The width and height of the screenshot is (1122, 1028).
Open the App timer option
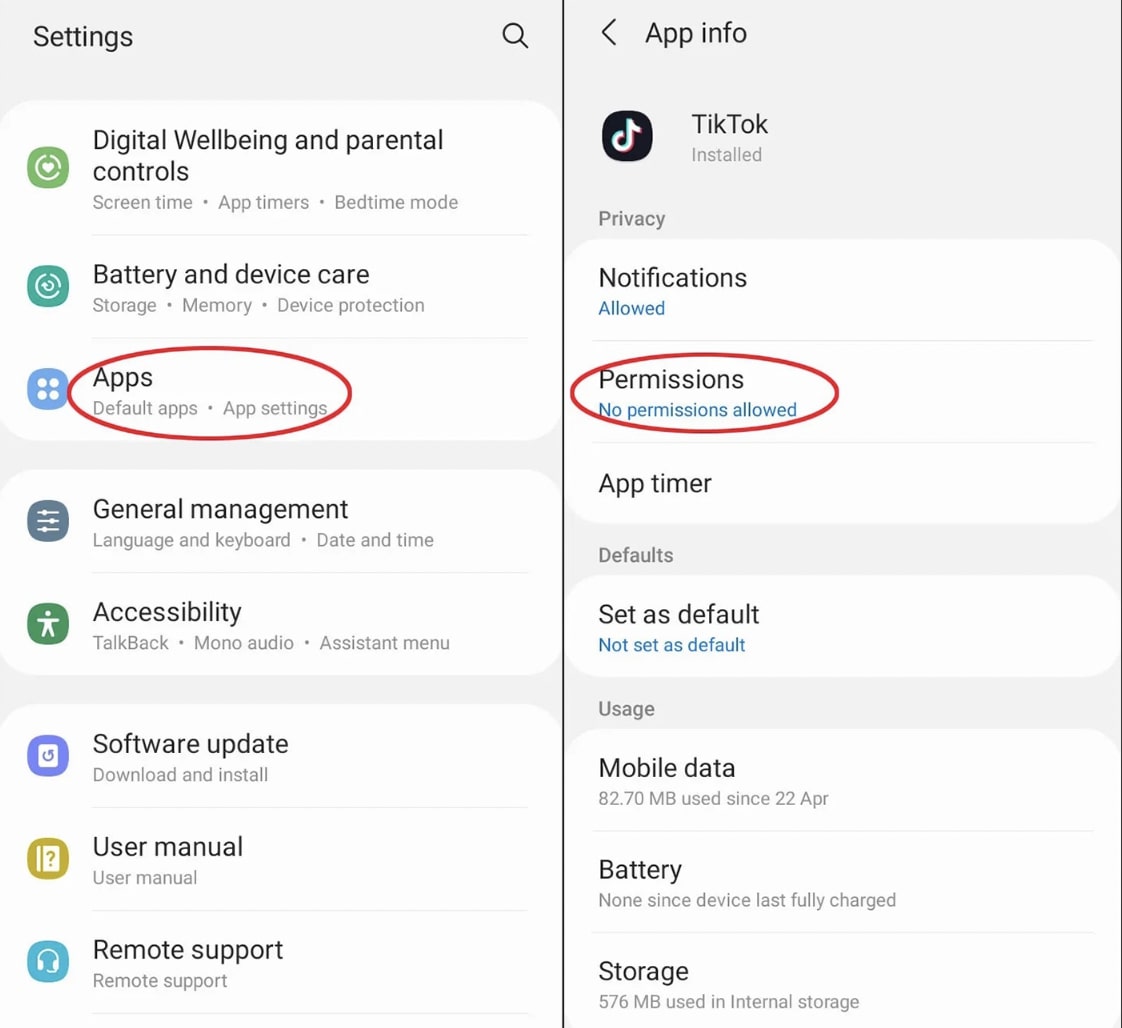(655, 484)
